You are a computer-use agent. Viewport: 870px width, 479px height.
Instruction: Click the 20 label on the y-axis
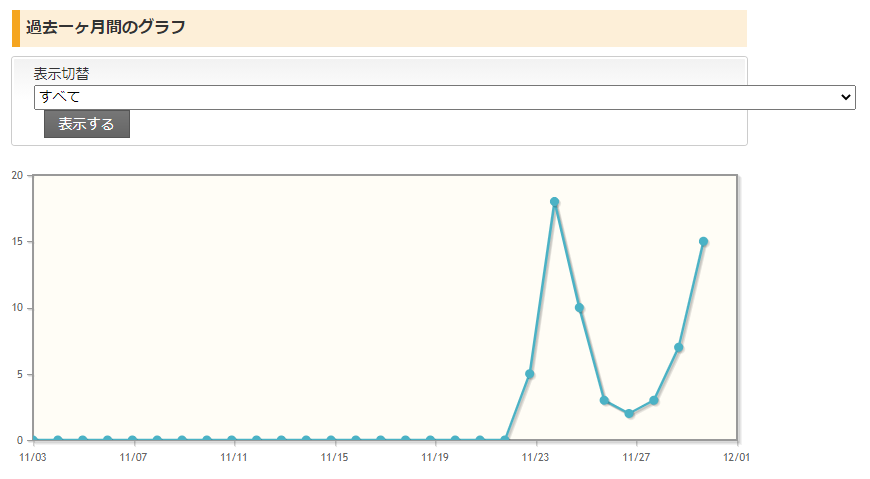click(17, 175)
